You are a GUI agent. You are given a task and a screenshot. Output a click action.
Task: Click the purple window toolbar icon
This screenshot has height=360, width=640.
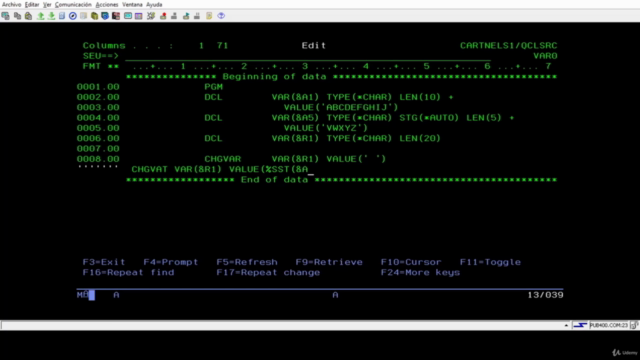pos(139,16)
